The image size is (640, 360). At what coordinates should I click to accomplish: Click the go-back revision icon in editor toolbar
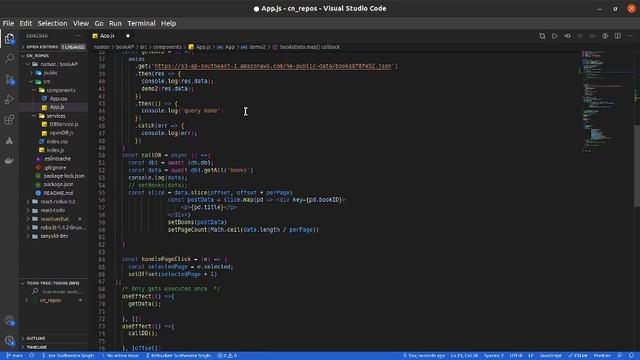567,36
